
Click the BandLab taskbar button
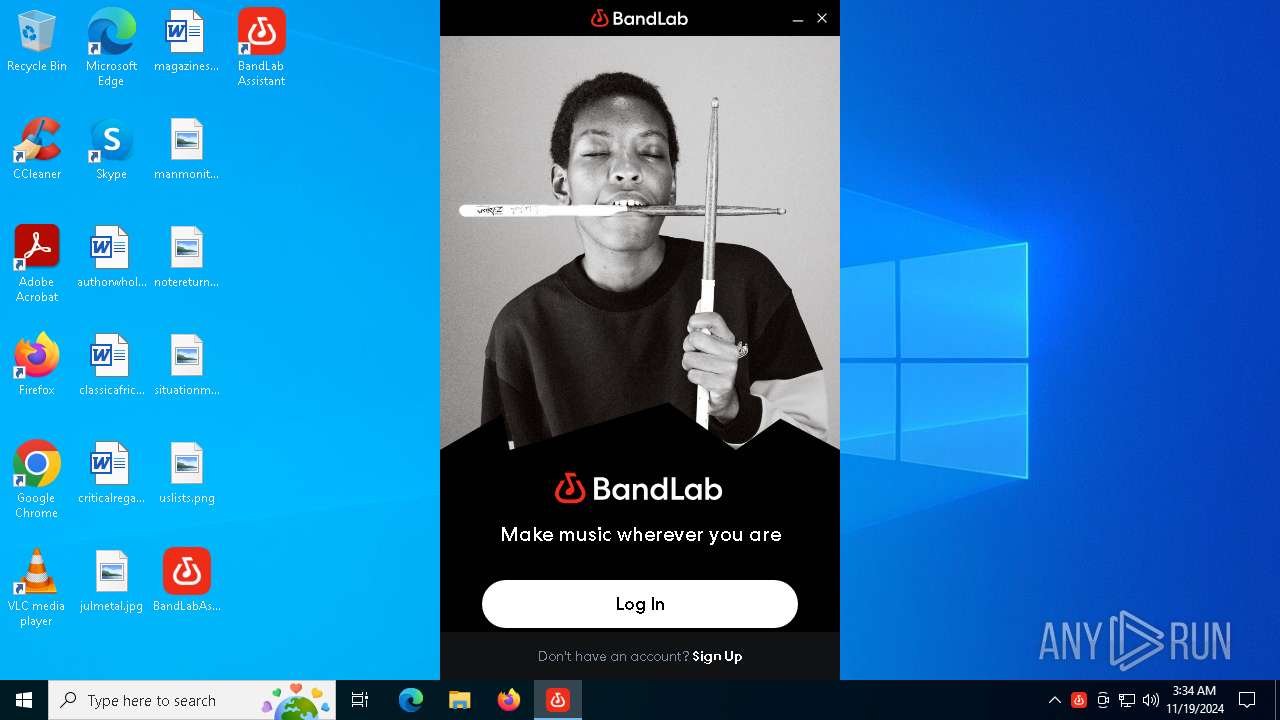pos(557,700)
